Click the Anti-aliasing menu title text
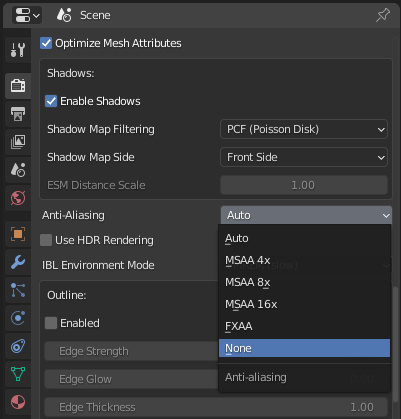401x419 pixels. pos(256,377)
